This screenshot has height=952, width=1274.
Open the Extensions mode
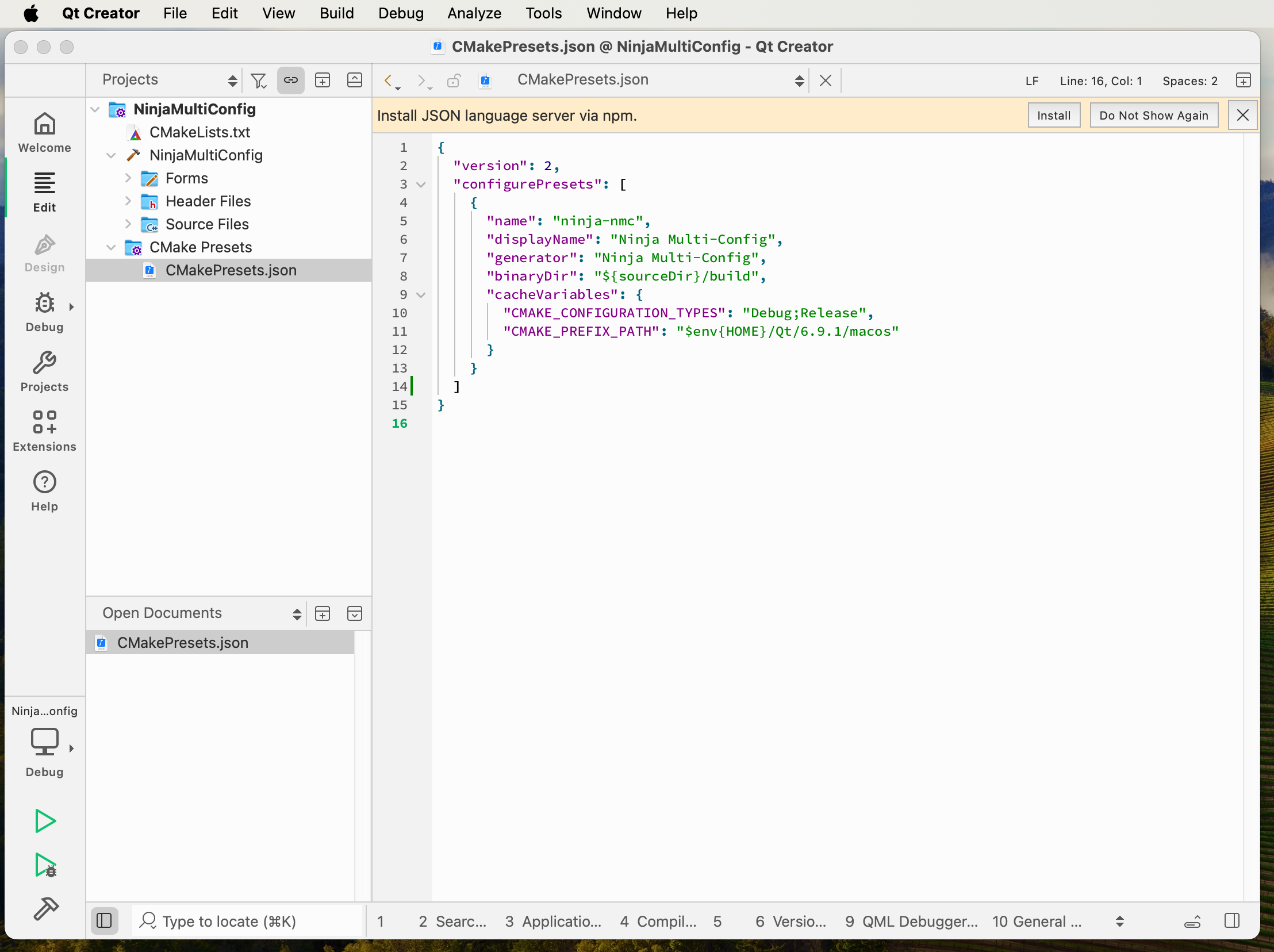point(44,430)
